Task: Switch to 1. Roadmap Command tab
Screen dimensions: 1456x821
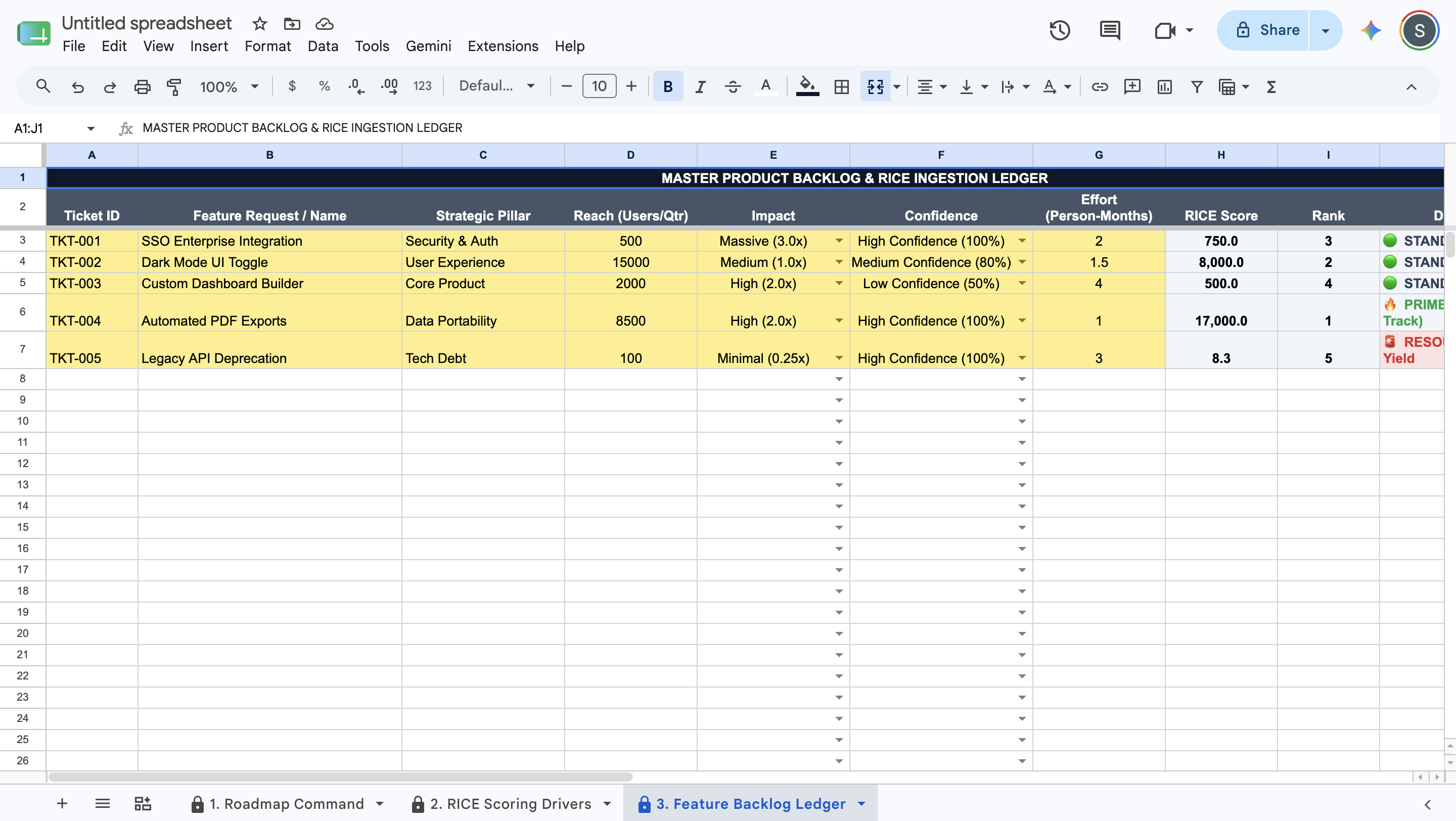Action: pos(287,803)
